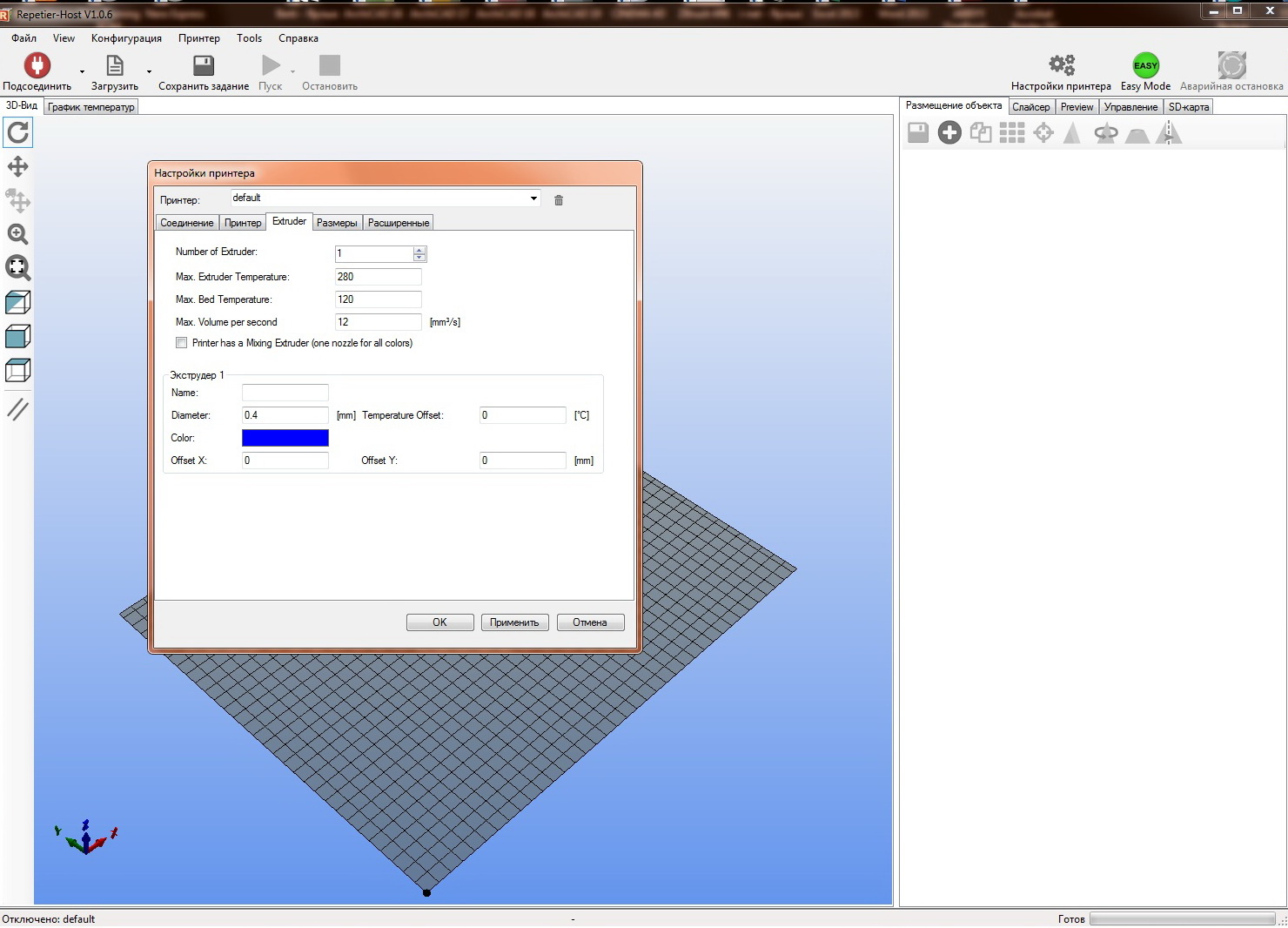1288x928 pixels.
Task: Click the scale object cone icon
Action: tap(1072, 132)
